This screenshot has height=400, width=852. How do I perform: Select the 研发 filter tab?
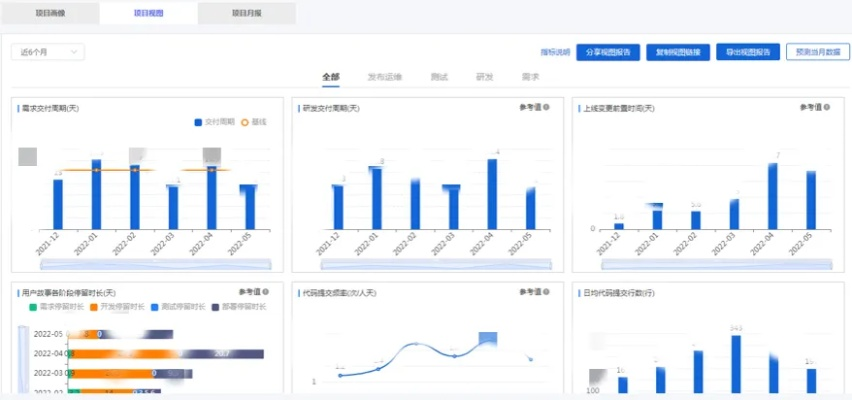(x=484, y=77)
